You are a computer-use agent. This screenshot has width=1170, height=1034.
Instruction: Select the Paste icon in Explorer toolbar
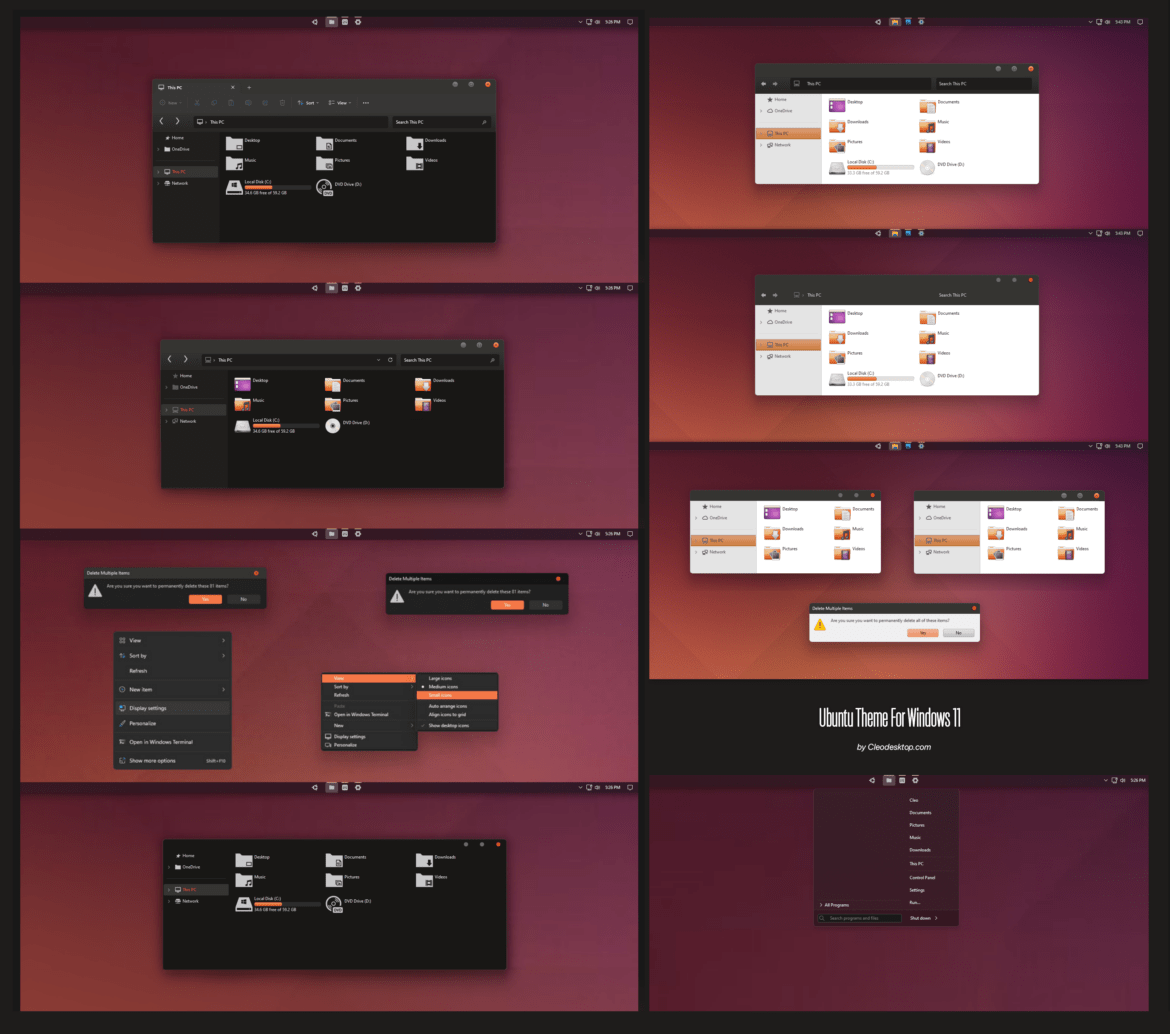[x=231, y=103]
